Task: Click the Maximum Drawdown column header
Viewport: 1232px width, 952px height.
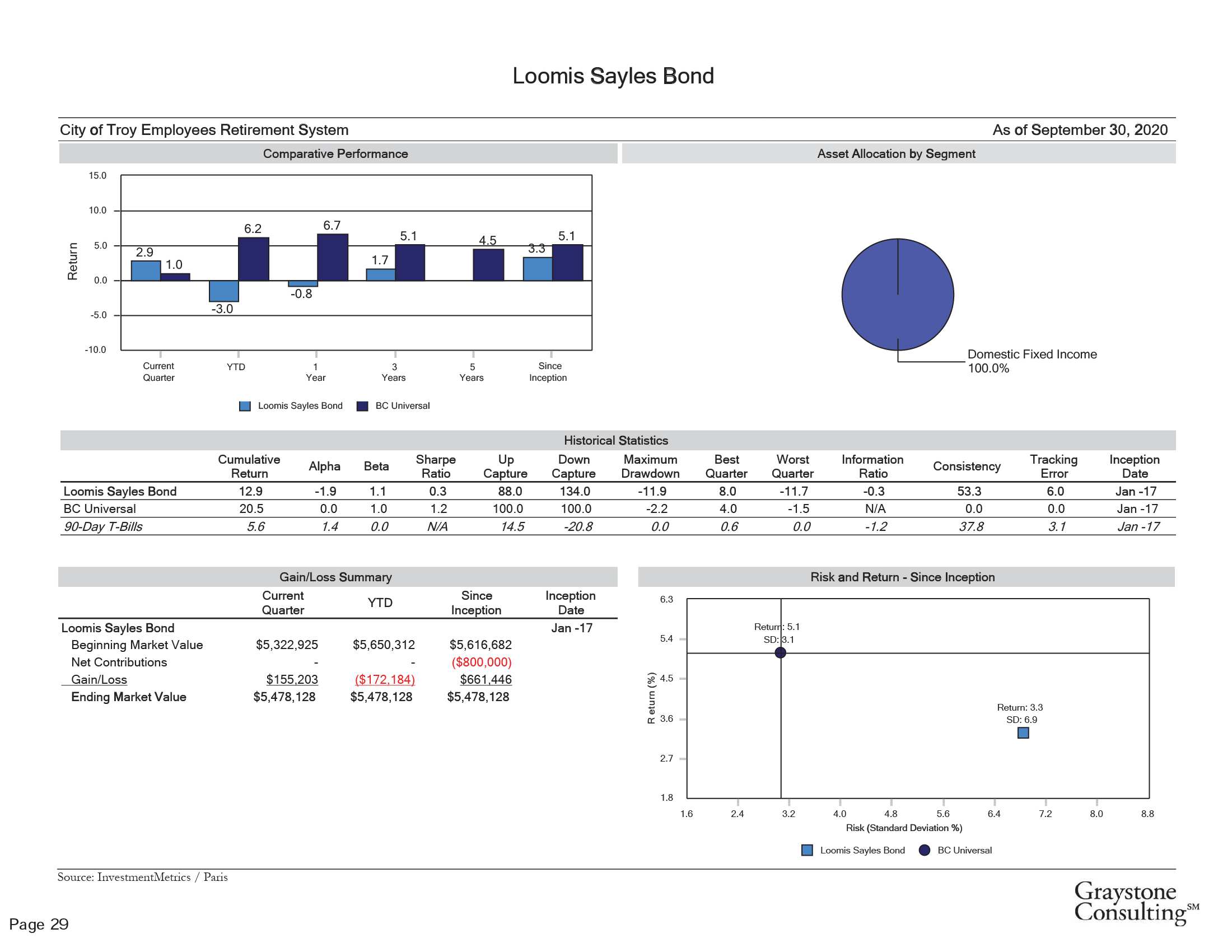Action: [x=650, y=466]
